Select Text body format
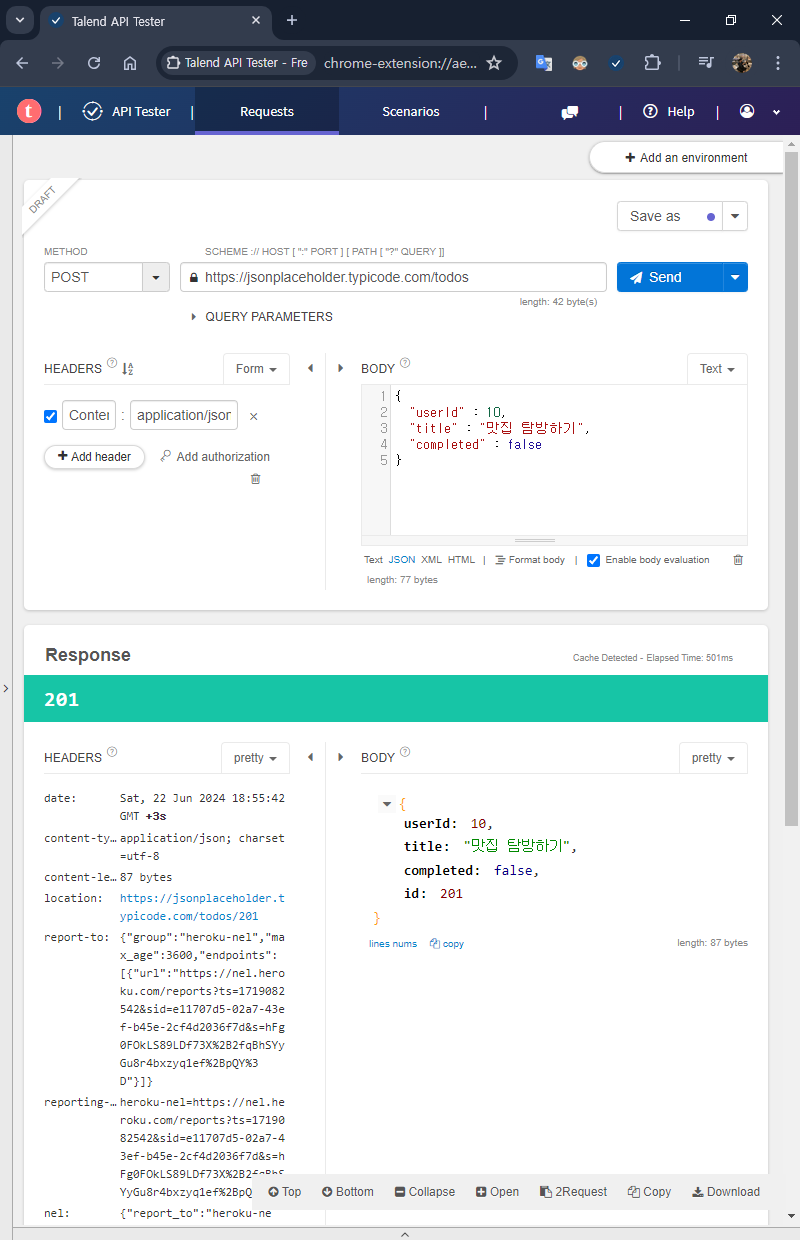The height and width of the screenshot is (1240, 800). point(373,560)
